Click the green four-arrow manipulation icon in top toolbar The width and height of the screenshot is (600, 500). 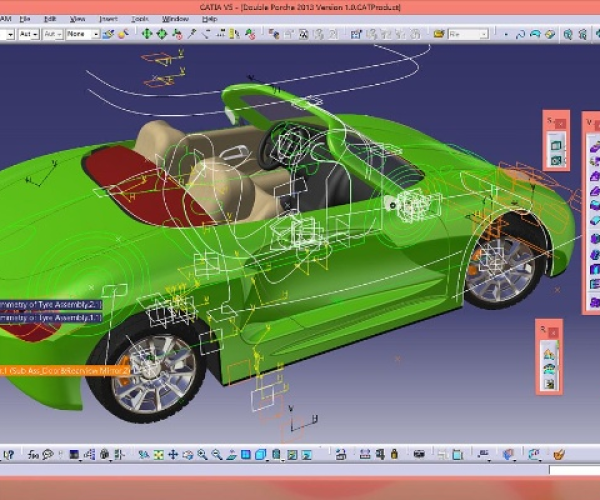147,34
